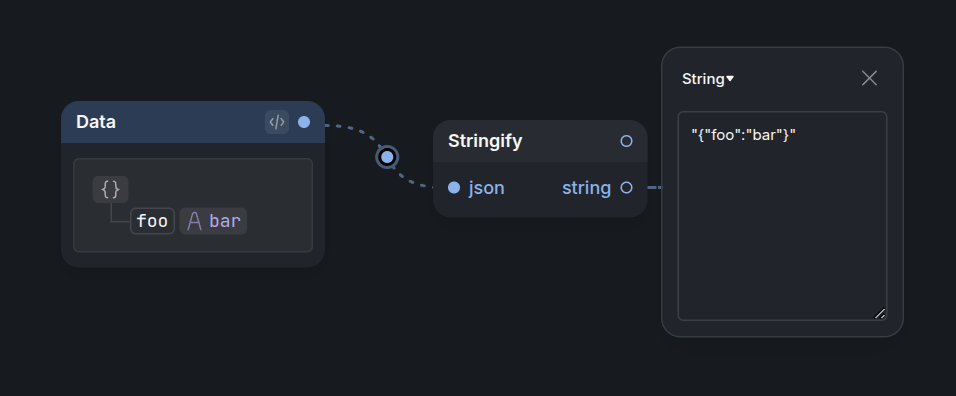This screenshot has width=956, height=396.
Task: Click the Data node output port
Action: 304,122
